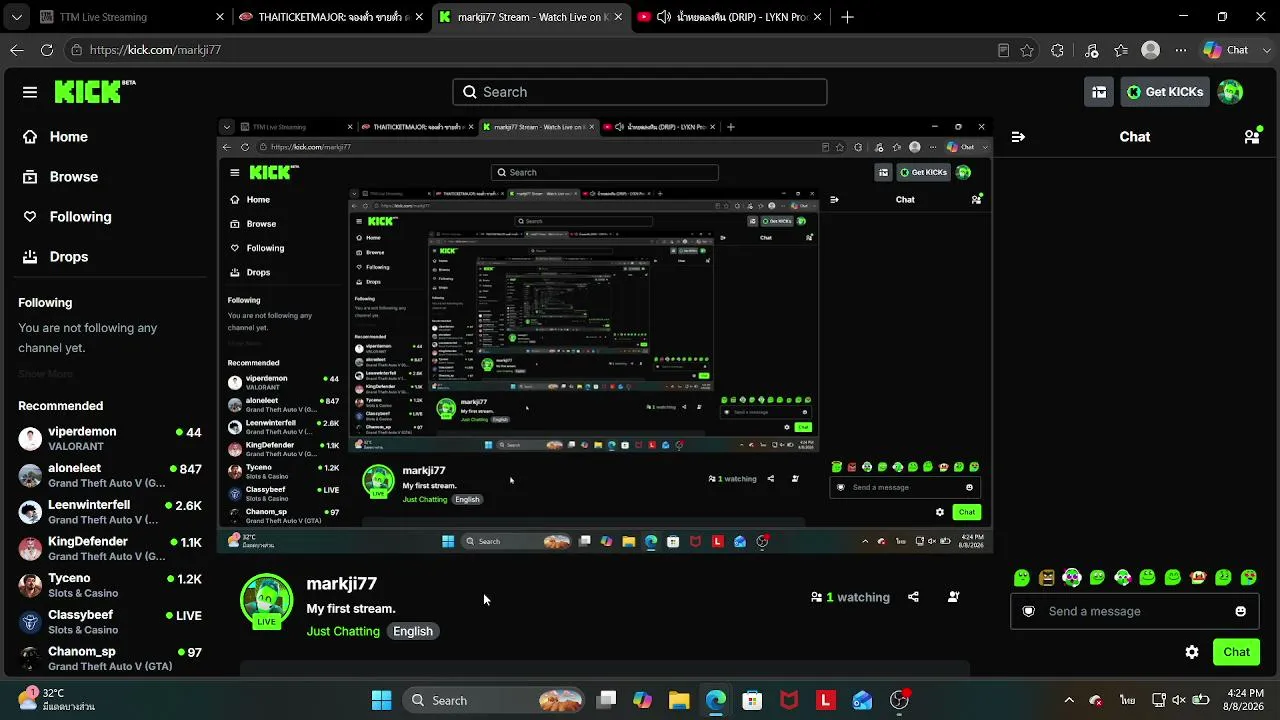Insert the angry brown face emote
The image size is (1280, 720).
pos(1047,578)
